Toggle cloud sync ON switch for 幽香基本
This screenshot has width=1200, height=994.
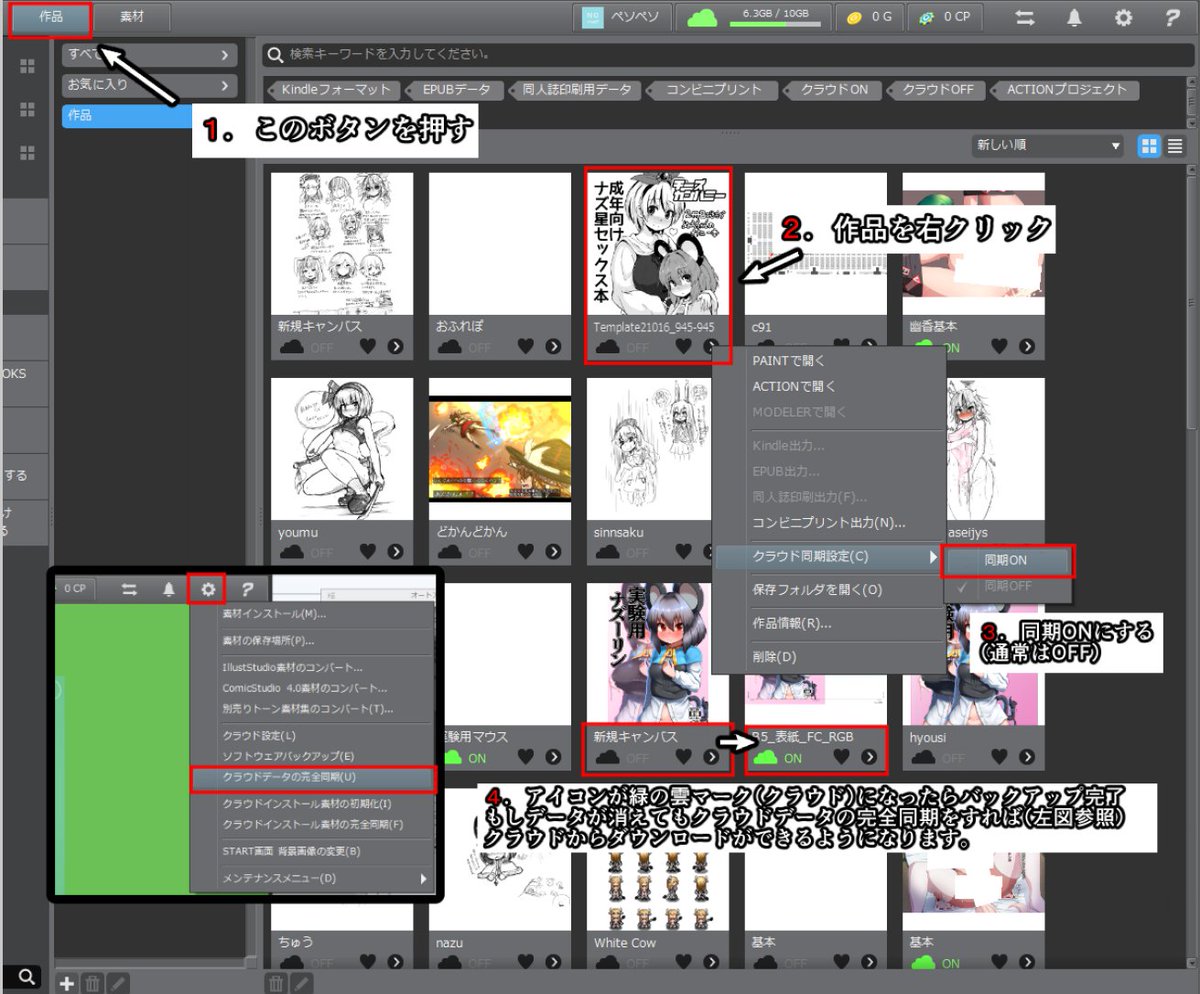click(935, 347)
